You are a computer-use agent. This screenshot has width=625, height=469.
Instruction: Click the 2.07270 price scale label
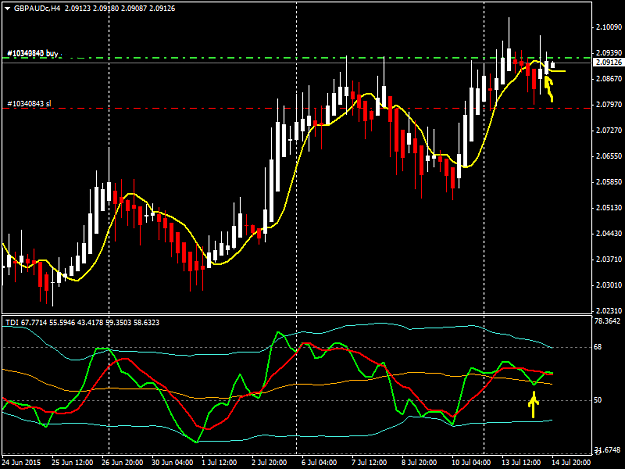(608, 130)
